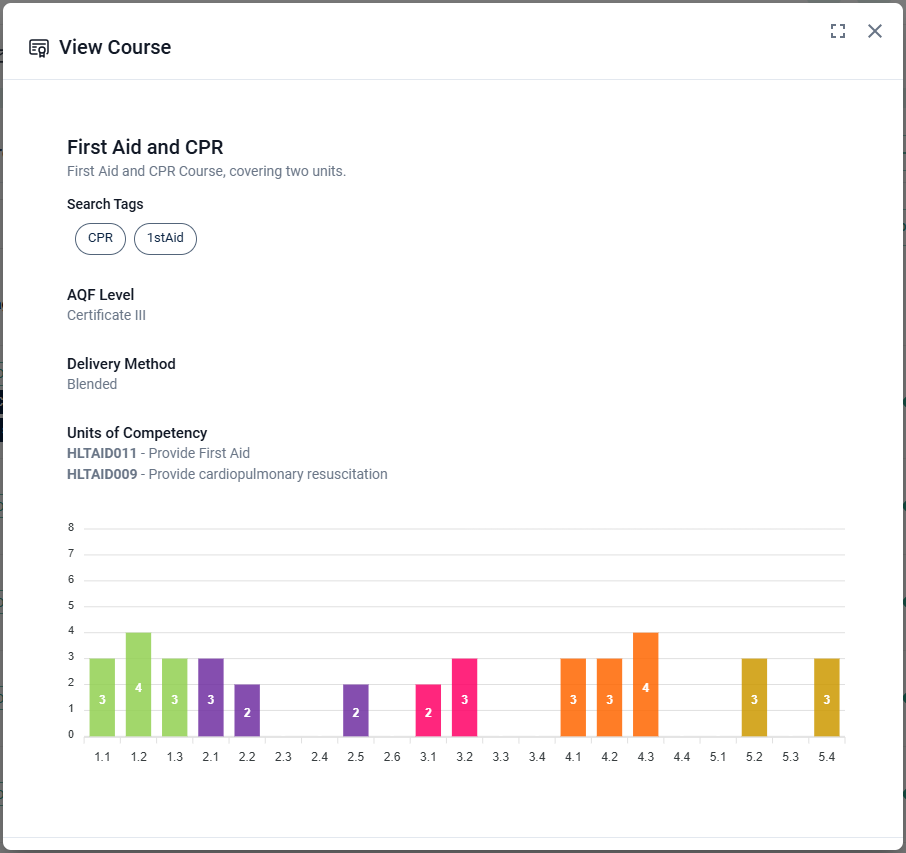Click the pink bar for 3.2
The height and width of the screenshot is (853, 906).
pos(465,698)
